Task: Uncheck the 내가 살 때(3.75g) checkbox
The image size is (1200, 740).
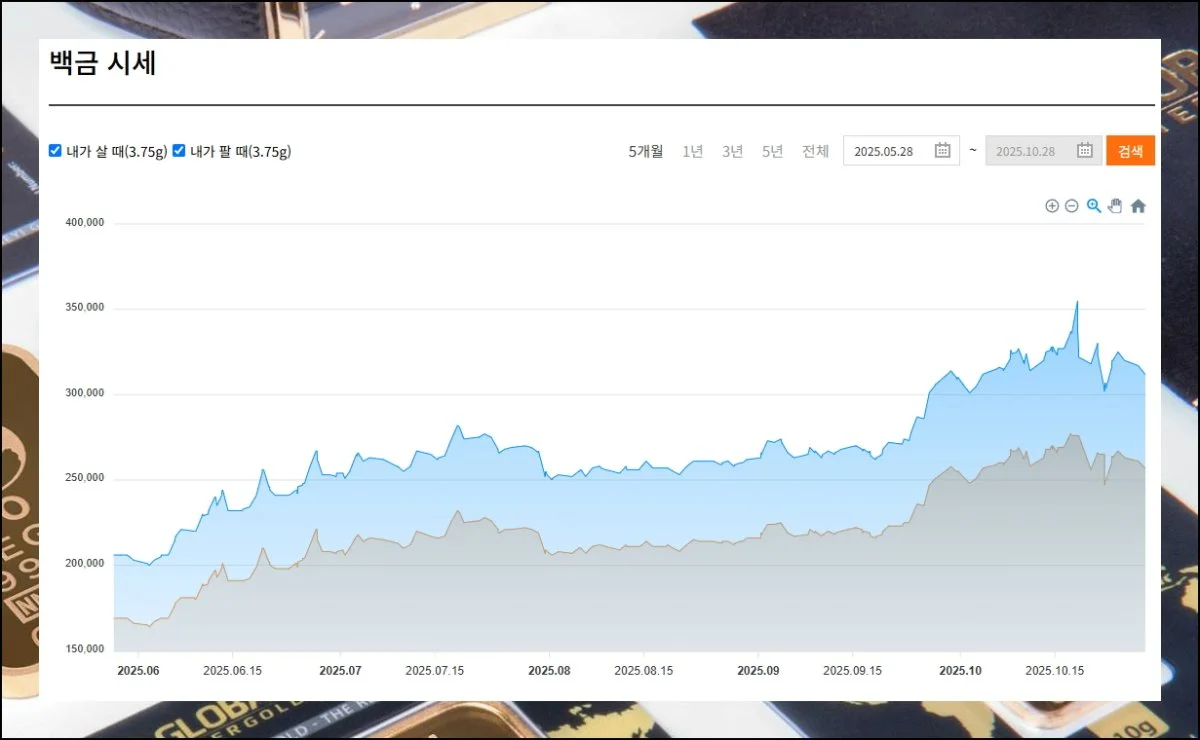Action: (x=56, y=151)
